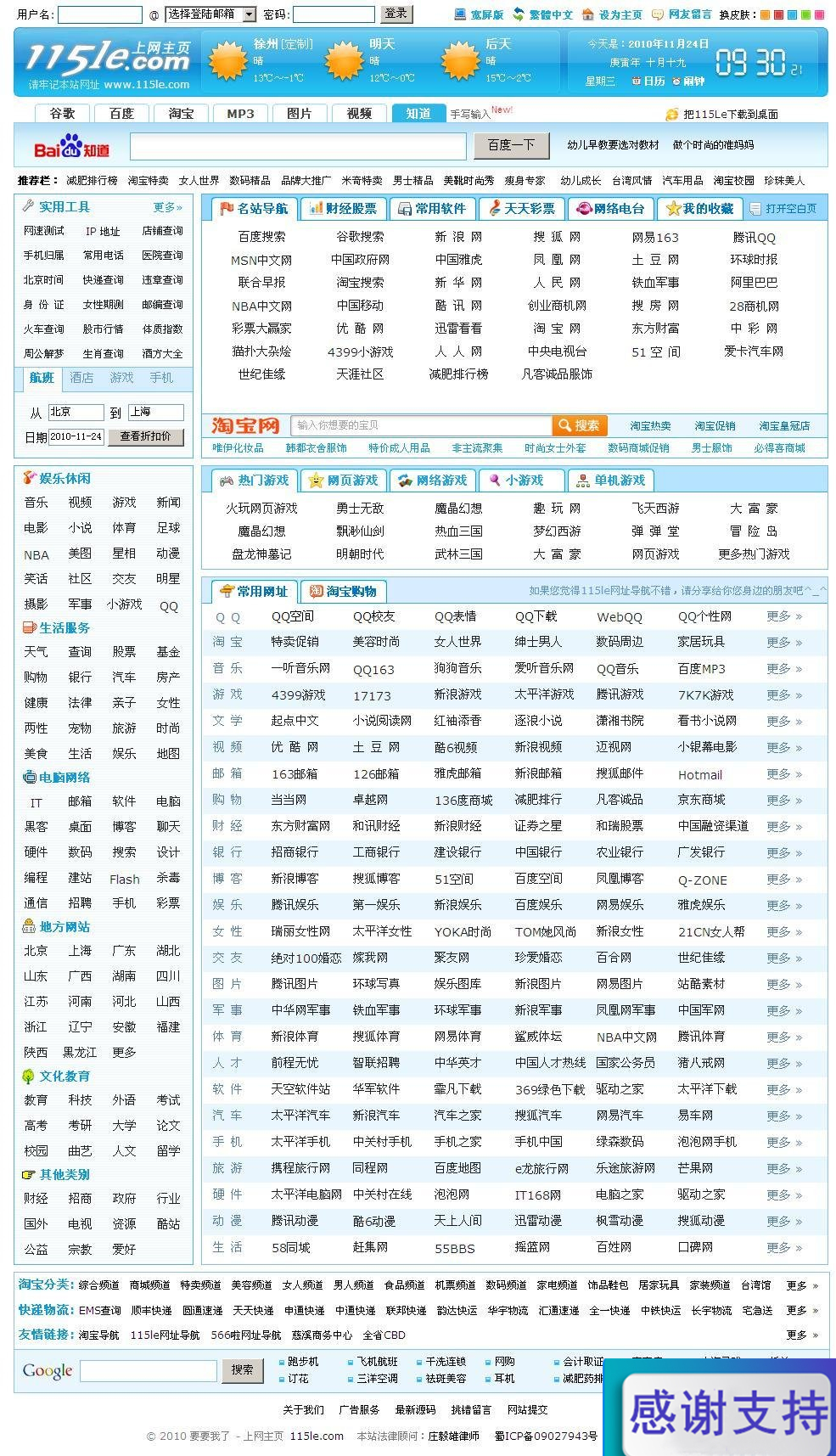
Task: Focus the Google search box at bottom
Action: coord(149,1370)
